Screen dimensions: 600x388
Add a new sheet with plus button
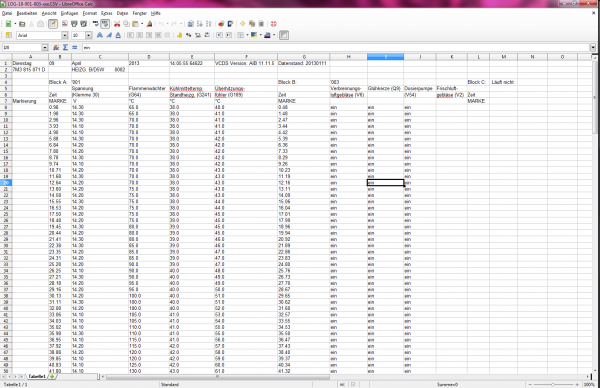point(52,377)
